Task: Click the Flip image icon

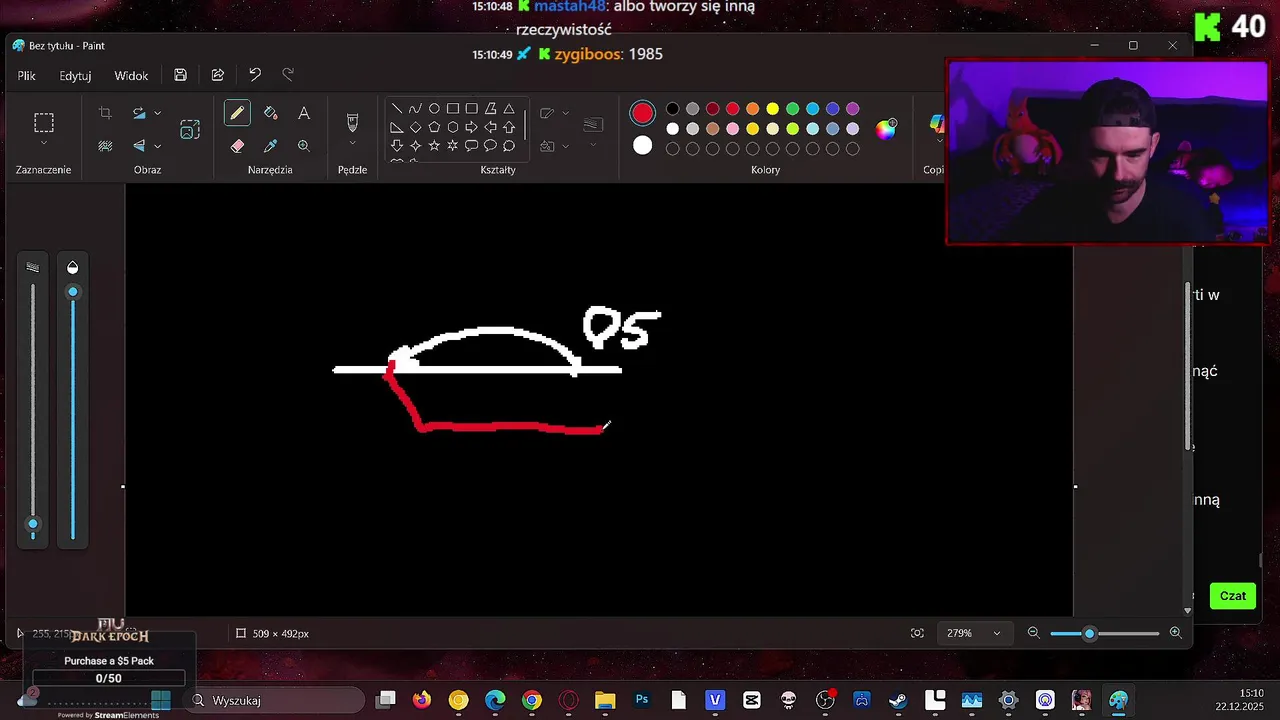Action: coord(139,146)
